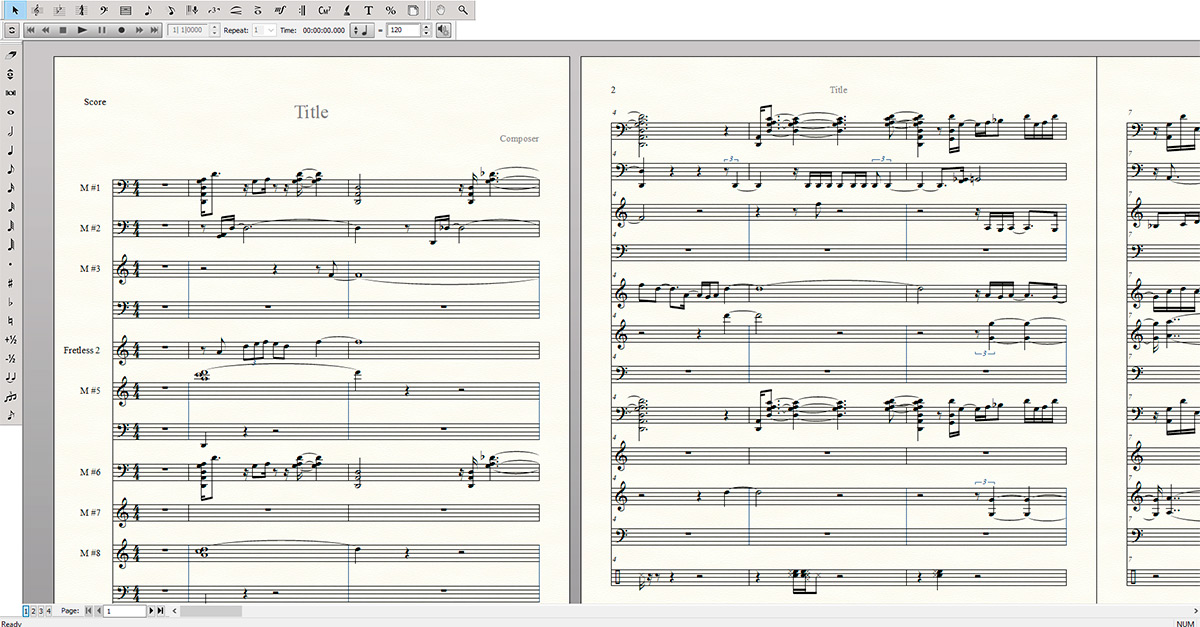Choose the bass clef tool
The width and height of the screenshot is (1200, 627).
point(104,10)
